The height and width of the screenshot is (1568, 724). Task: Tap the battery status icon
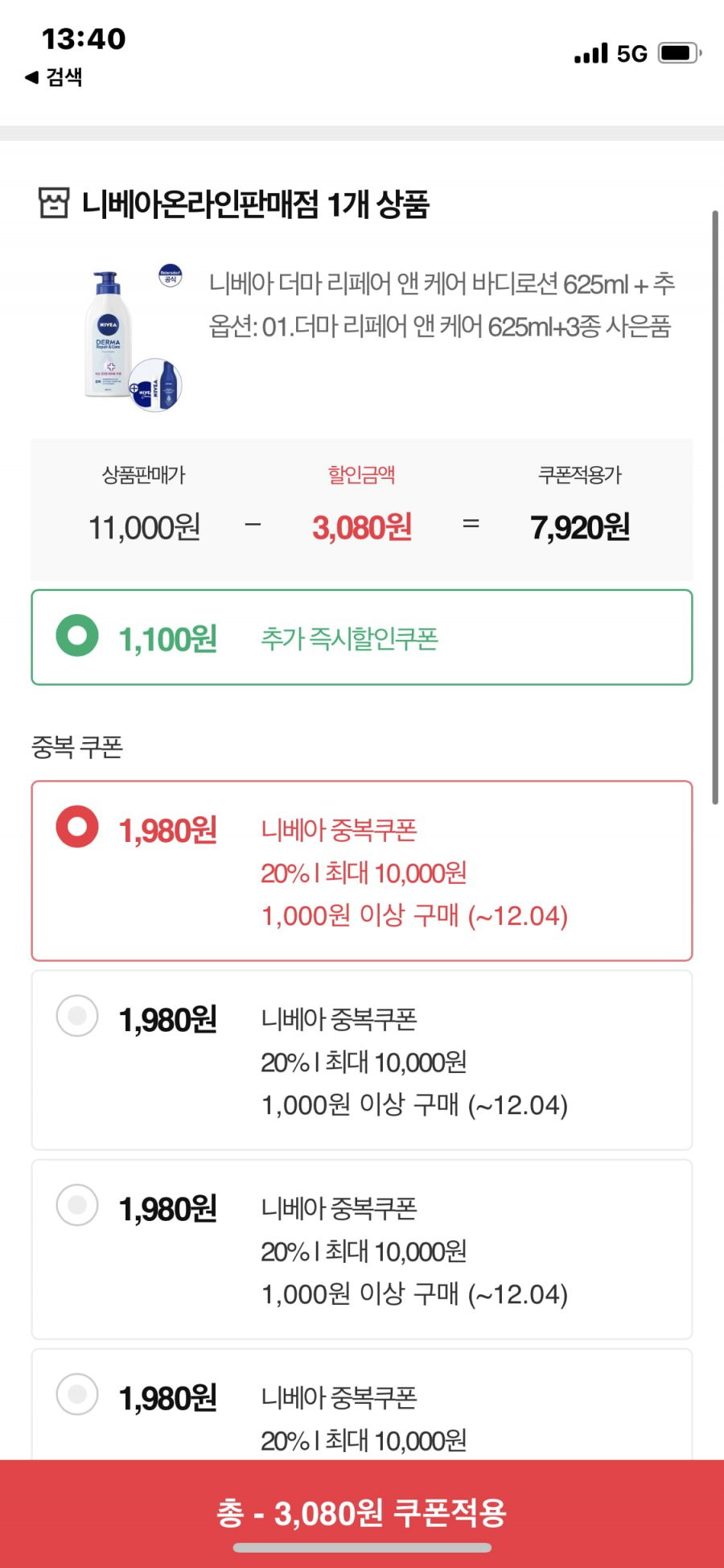(x=680, y=53)
